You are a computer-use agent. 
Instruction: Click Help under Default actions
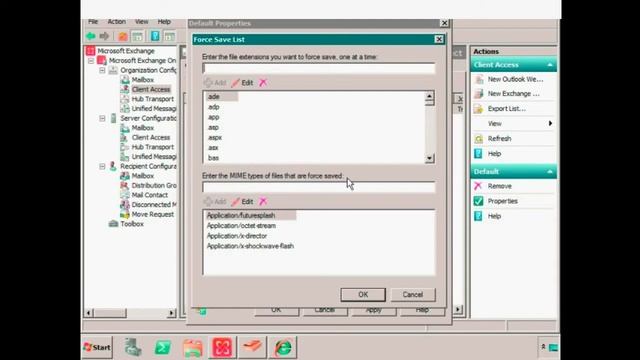coord(494,216)
